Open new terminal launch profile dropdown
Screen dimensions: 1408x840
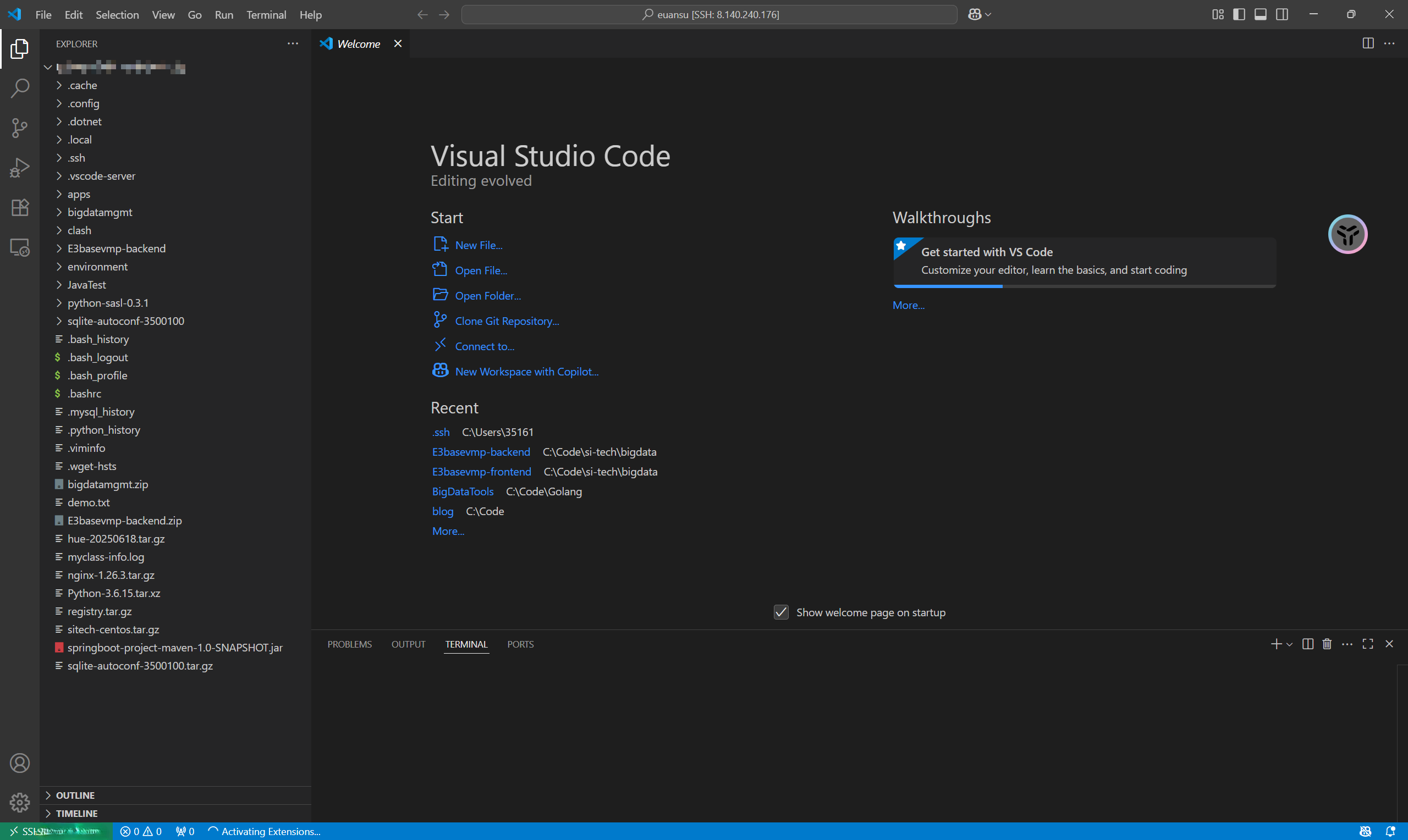coord(1290,644)
